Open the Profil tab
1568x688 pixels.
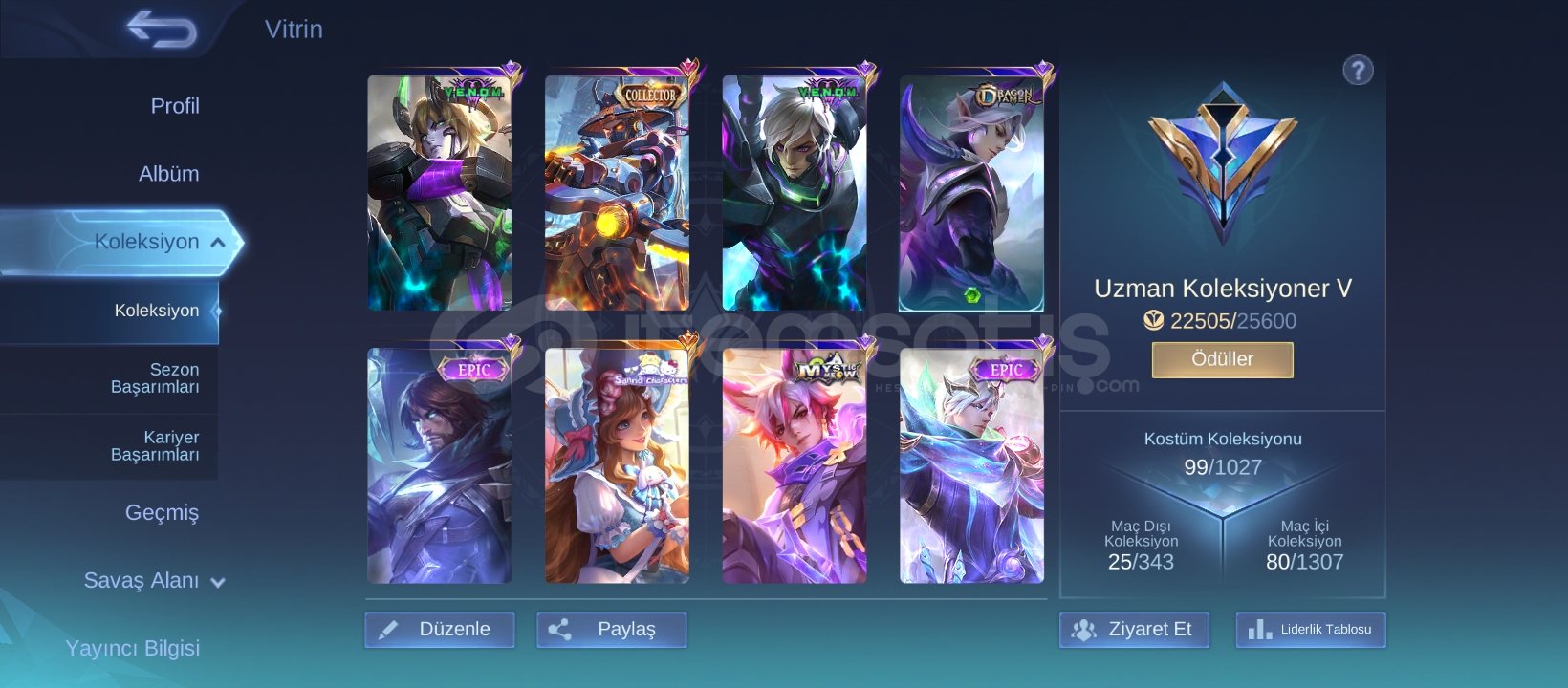pyautogui.click(x=175, y=106)
